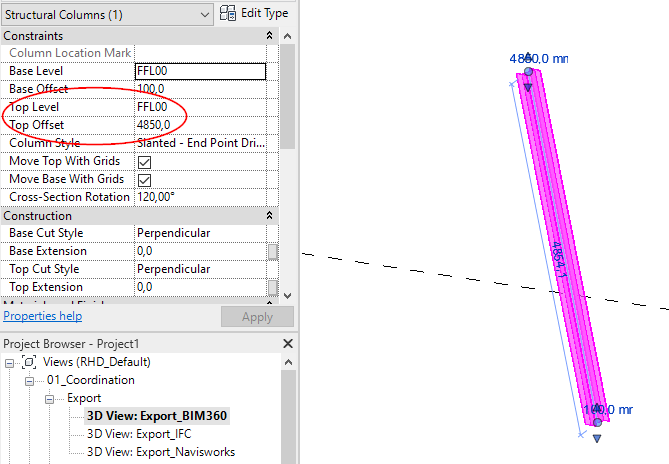Click the Base Extension value 0,0
The height and width of the screenshot is (464, 669).
[x=200, y=251]
